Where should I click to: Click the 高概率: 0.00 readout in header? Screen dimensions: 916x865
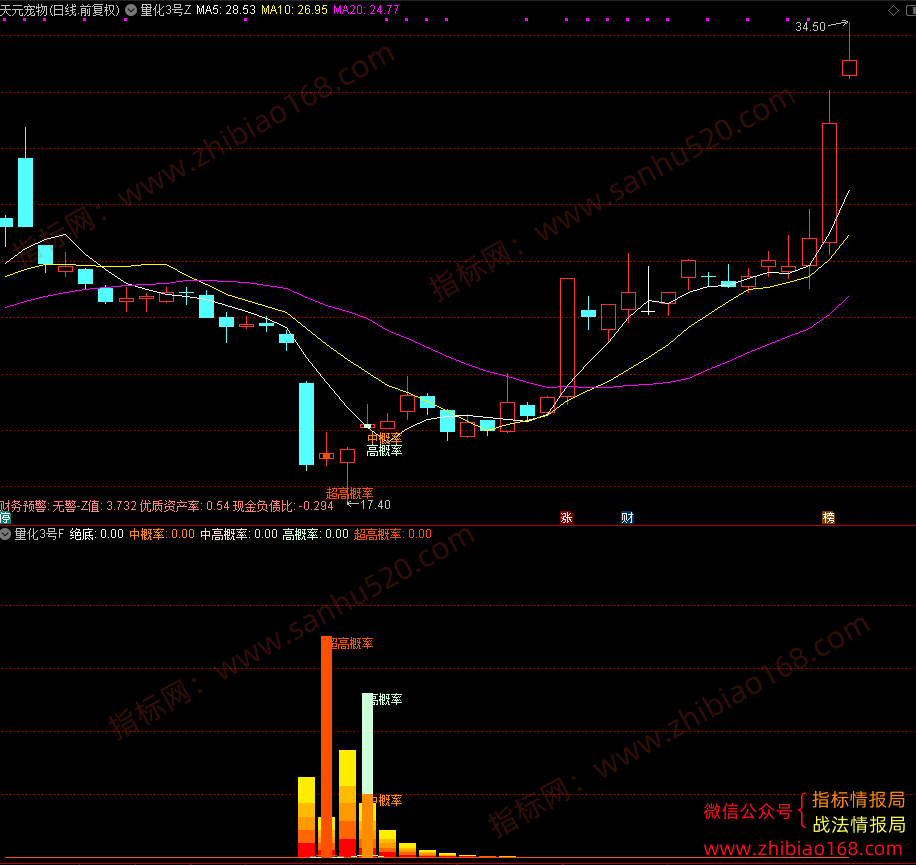click(315, 534)
